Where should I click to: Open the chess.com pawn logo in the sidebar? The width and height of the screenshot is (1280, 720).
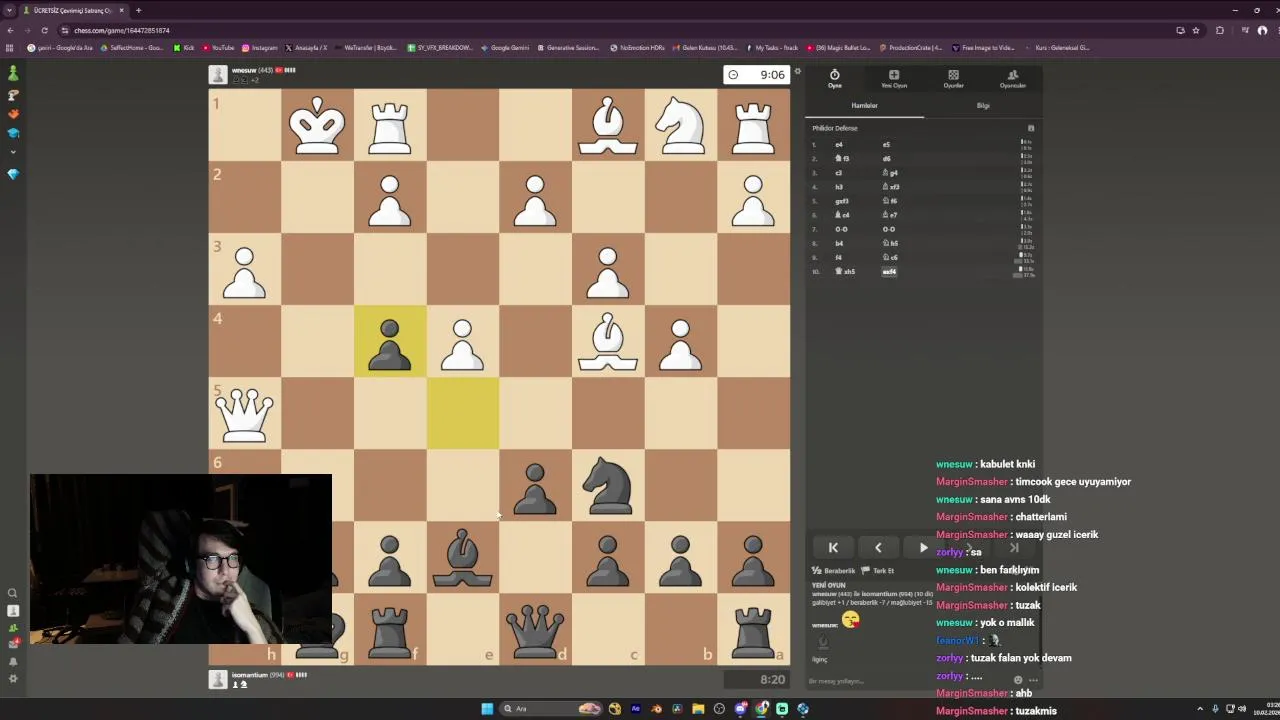tap(13, 74)
